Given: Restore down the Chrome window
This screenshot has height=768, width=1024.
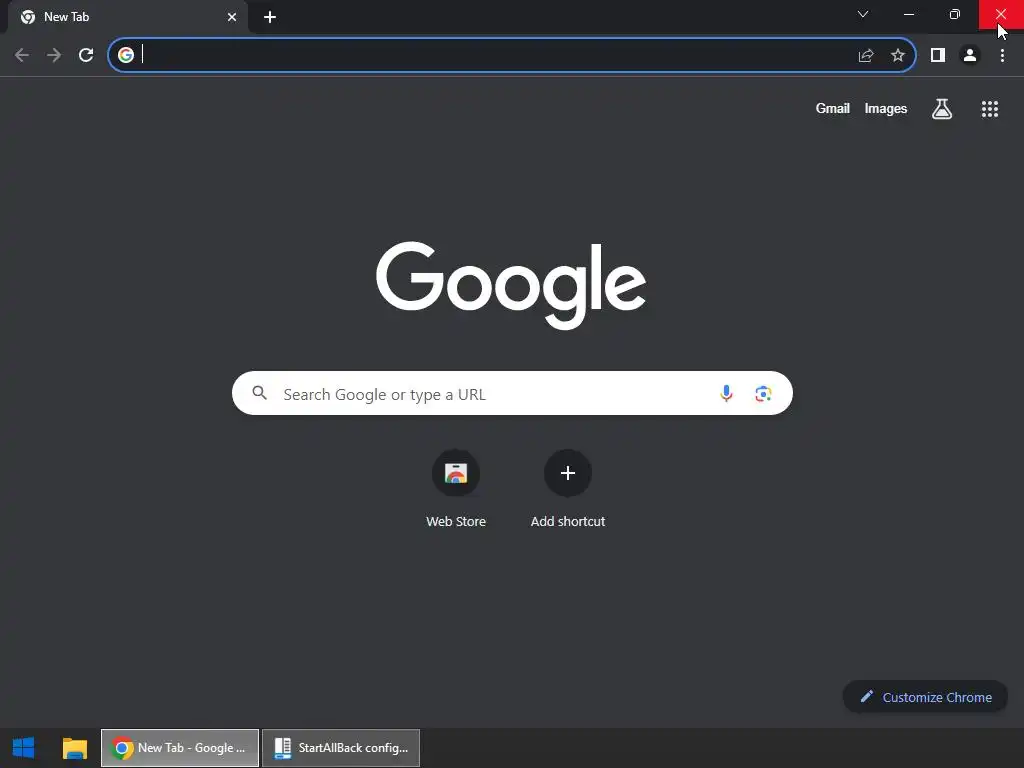Looking at the screenshot, I should tap(955, 14).
